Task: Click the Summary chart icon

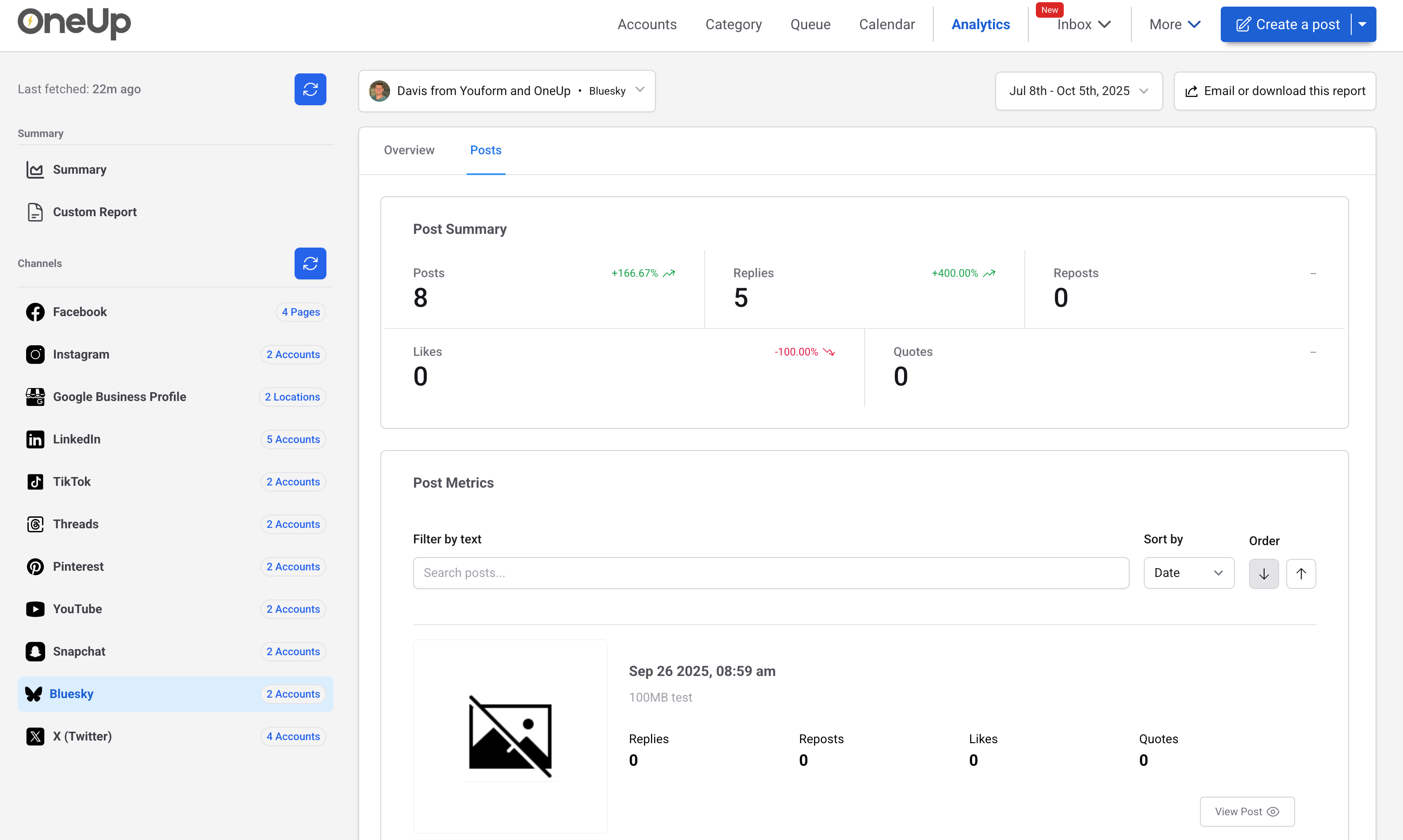Action: (35, 169)
